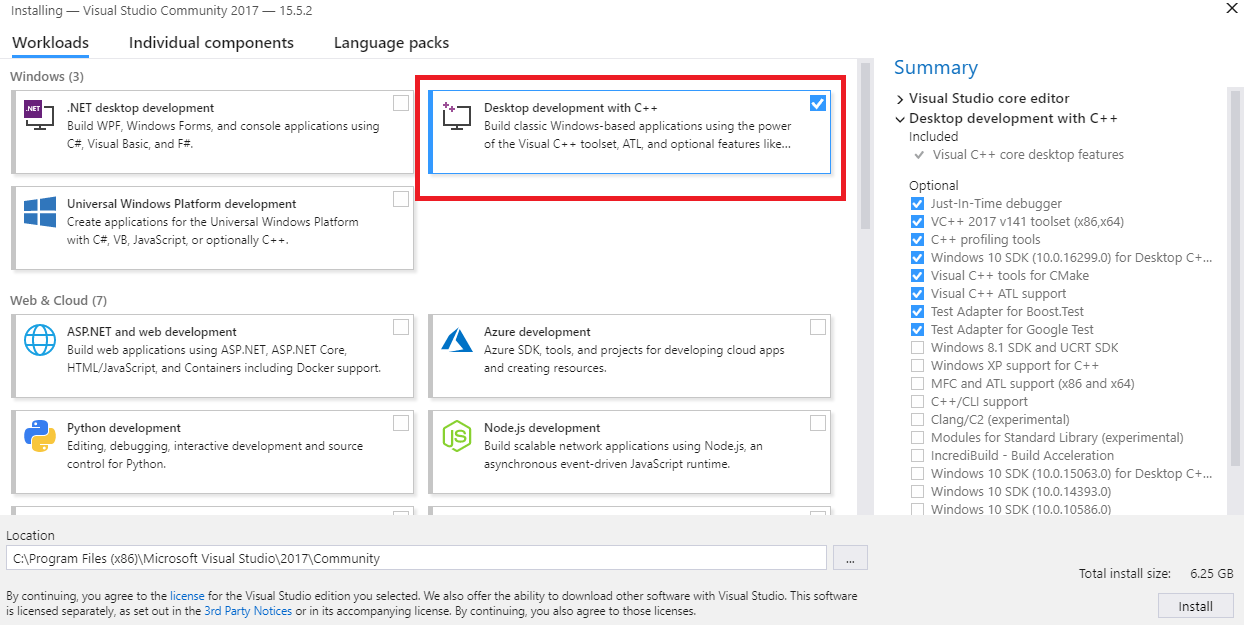Open the location browse (...) button

850,558
